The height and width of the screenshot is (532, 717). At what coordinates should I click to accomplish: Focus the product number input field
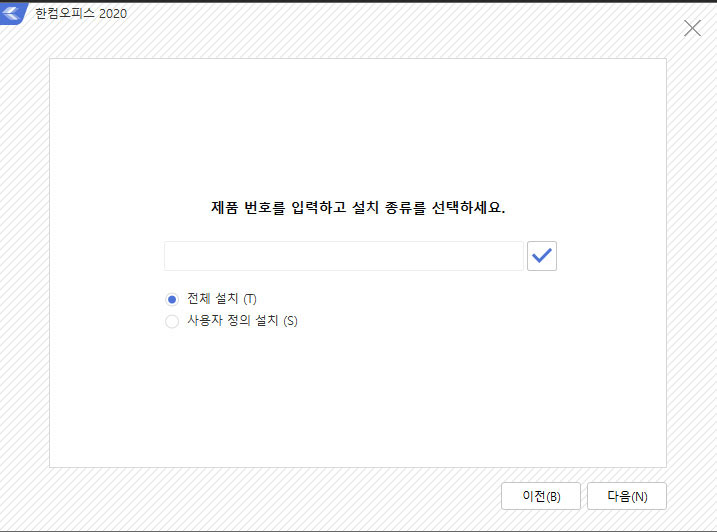[343, 256]
